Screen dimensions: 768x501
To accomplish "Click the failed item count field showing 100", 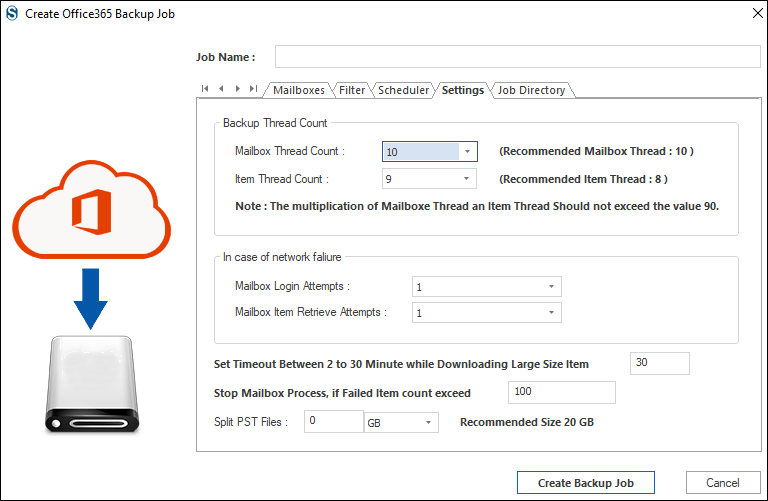I will click(561, 392).
